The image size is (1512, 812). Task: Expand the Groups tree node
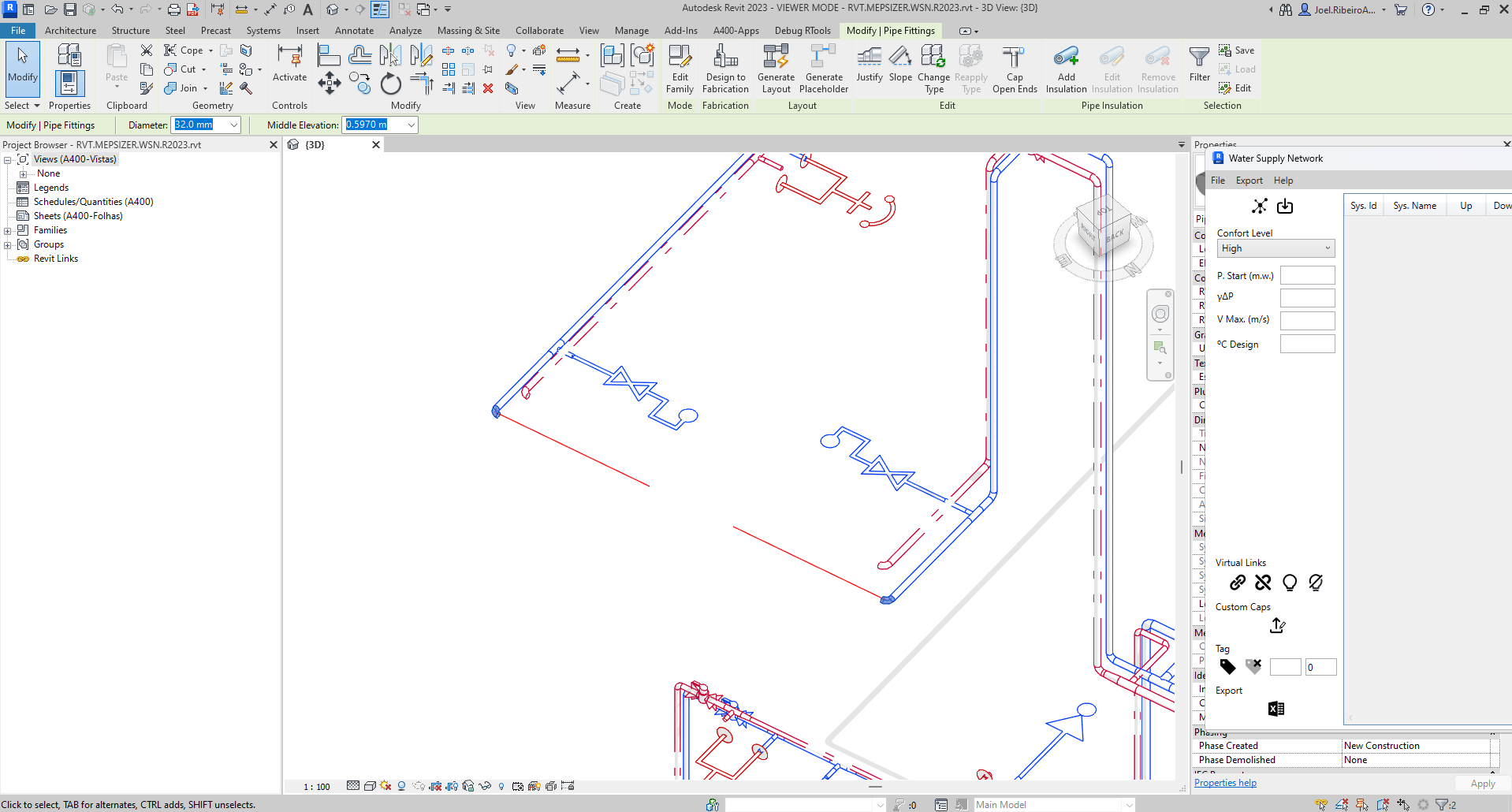[x=8, y=244]
